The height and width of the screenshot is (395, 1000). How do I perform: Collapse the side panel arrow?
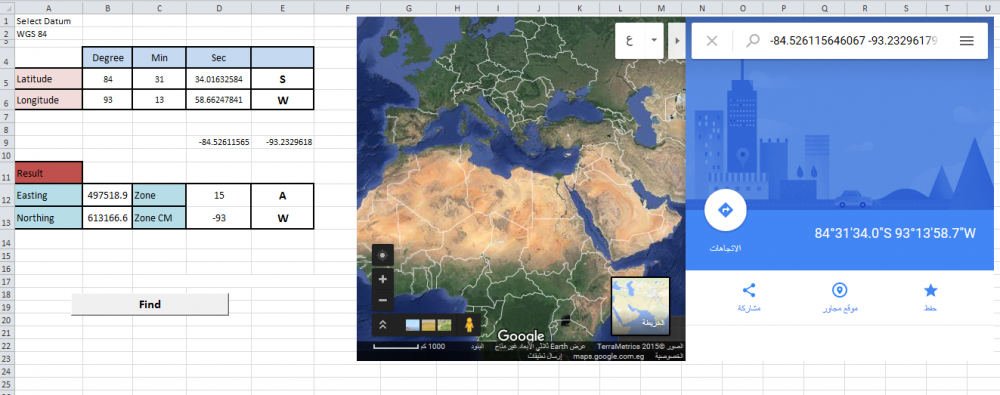[x=677, y=40]
